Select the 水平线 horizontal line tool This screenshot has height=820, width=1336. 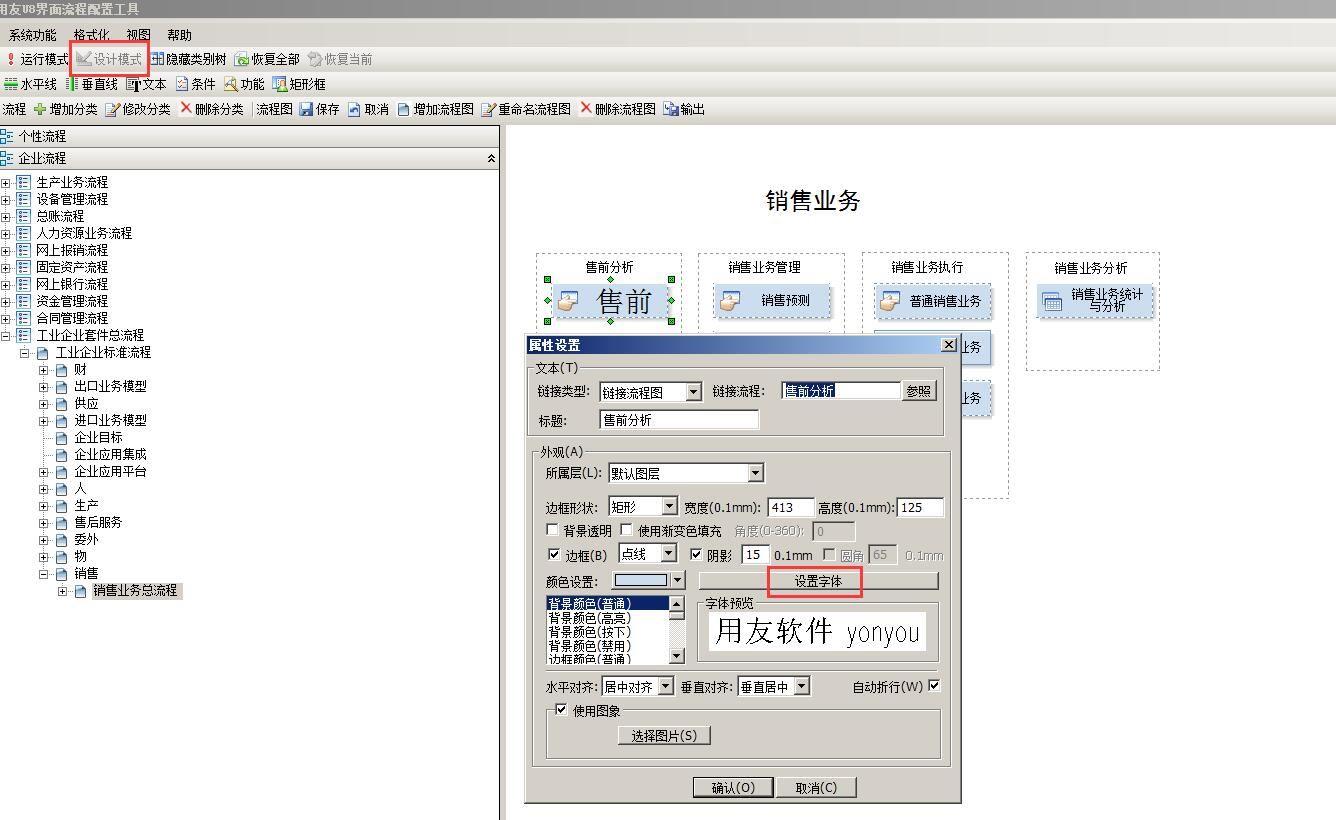pos(31,84)
